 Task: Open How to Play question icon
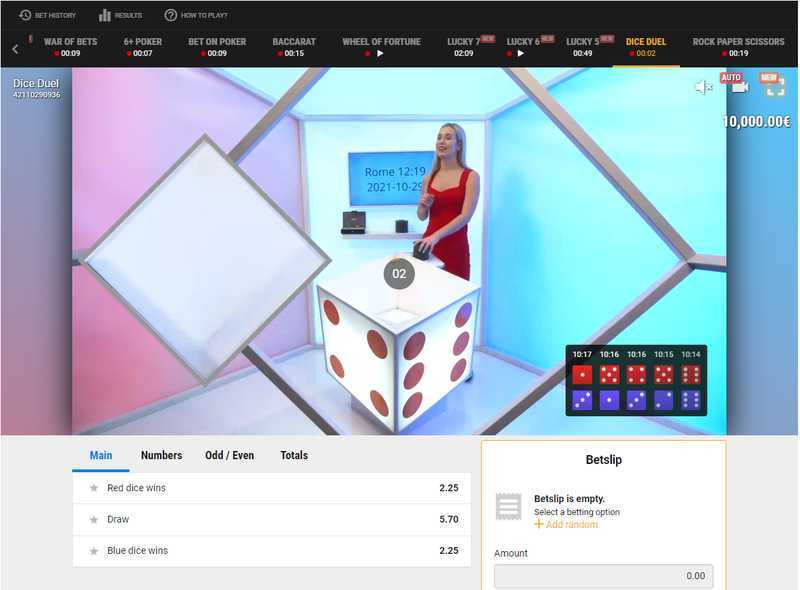coord(170,15)
